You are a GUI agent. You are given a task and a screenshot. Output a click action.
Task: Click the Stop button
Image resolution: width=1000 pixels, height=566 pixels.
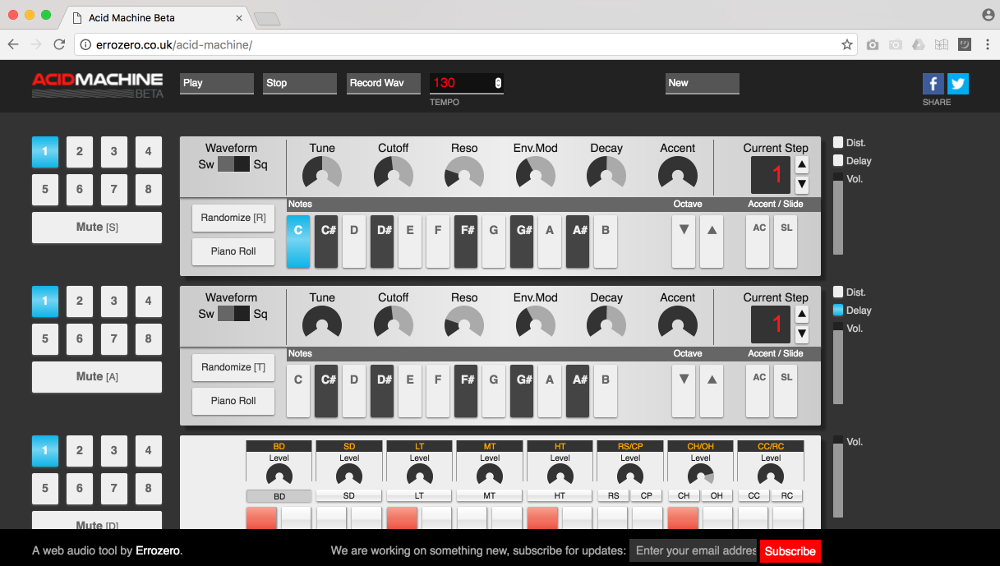(x=300, y=83)
